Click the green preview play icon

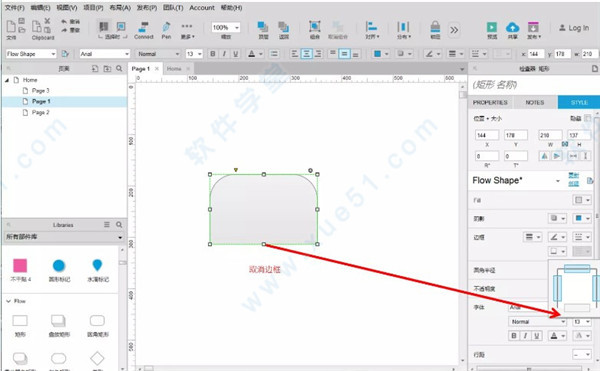(x=492, y=28)
